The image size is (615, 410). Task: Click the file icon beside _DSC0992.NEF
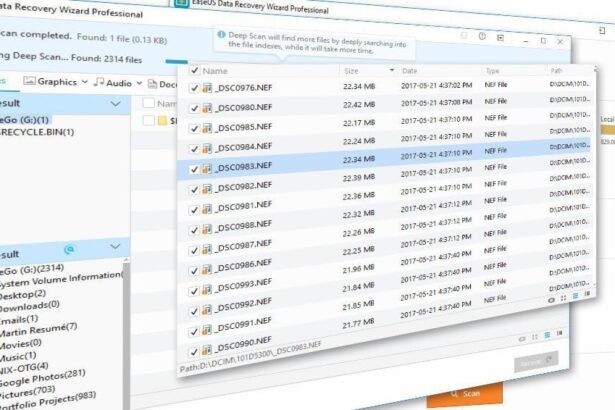(207, 311)
